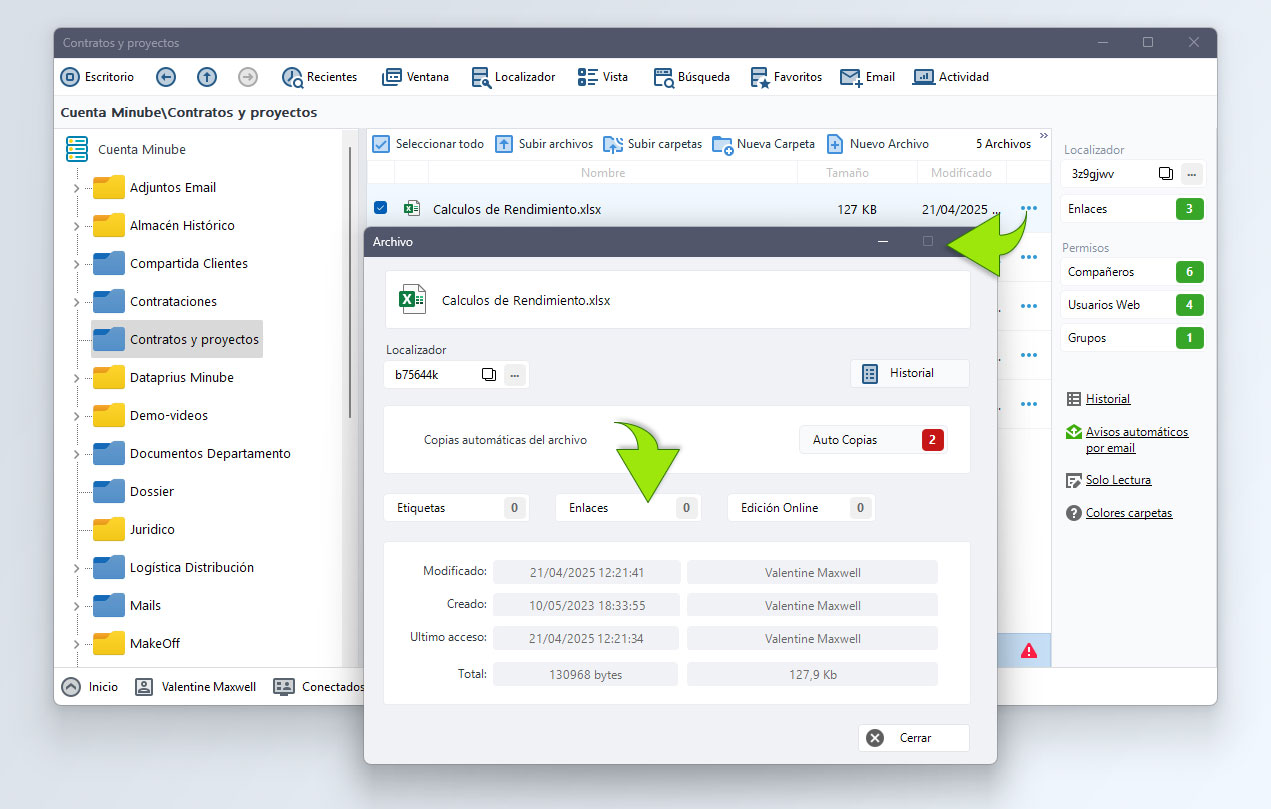Tick the Seleccionar todo checkbox
This screenshot has width=1271, height=809.
pyautogui.click(x=381, y=144)
